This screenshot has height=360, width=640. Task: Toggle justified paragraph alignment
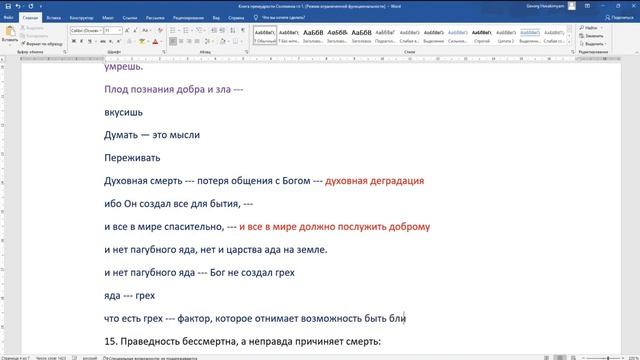pyautogui.click(x=197, y=41)
